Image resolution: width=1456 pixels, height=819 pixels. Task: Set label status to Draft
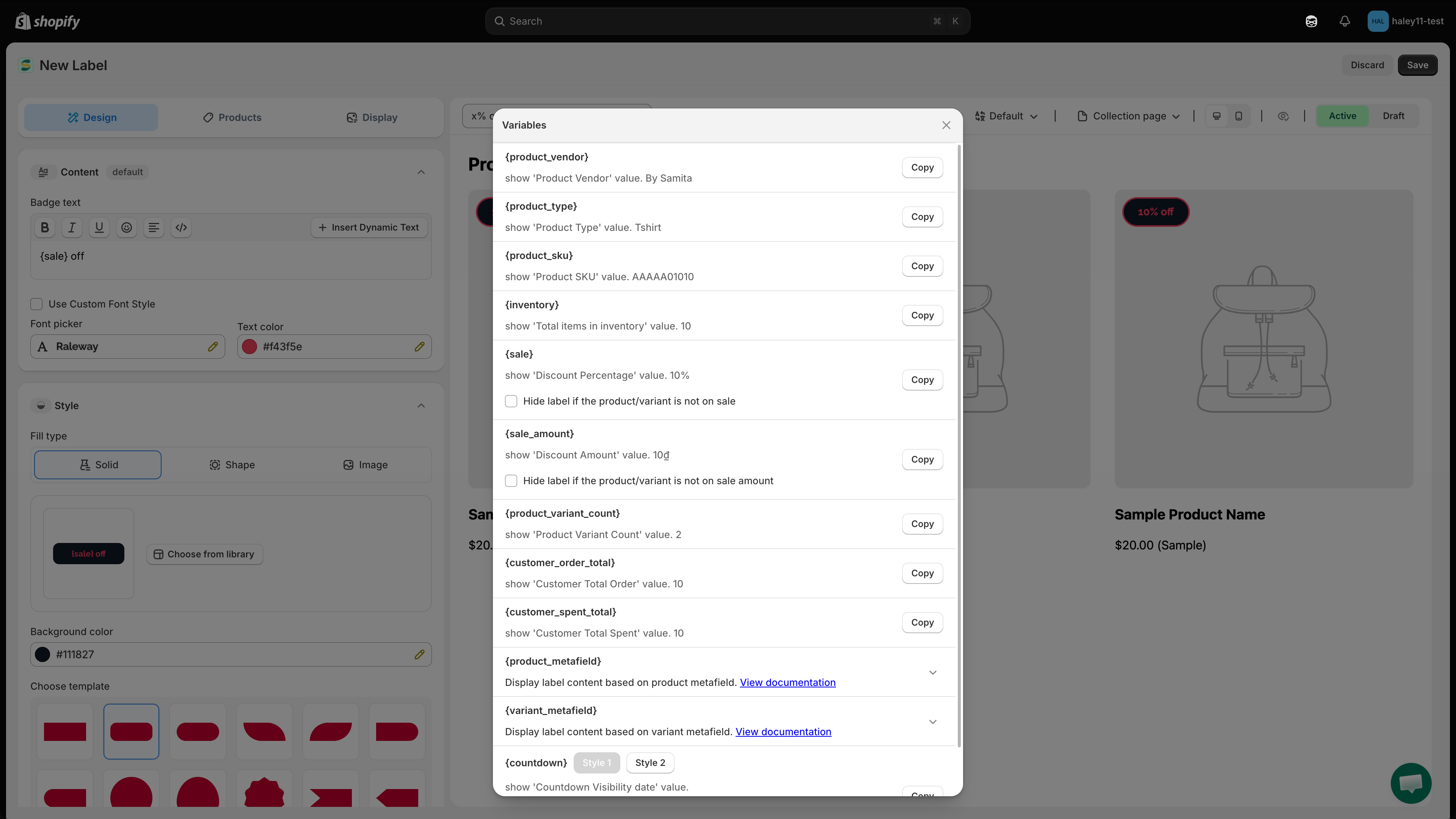click(1393, 116)
